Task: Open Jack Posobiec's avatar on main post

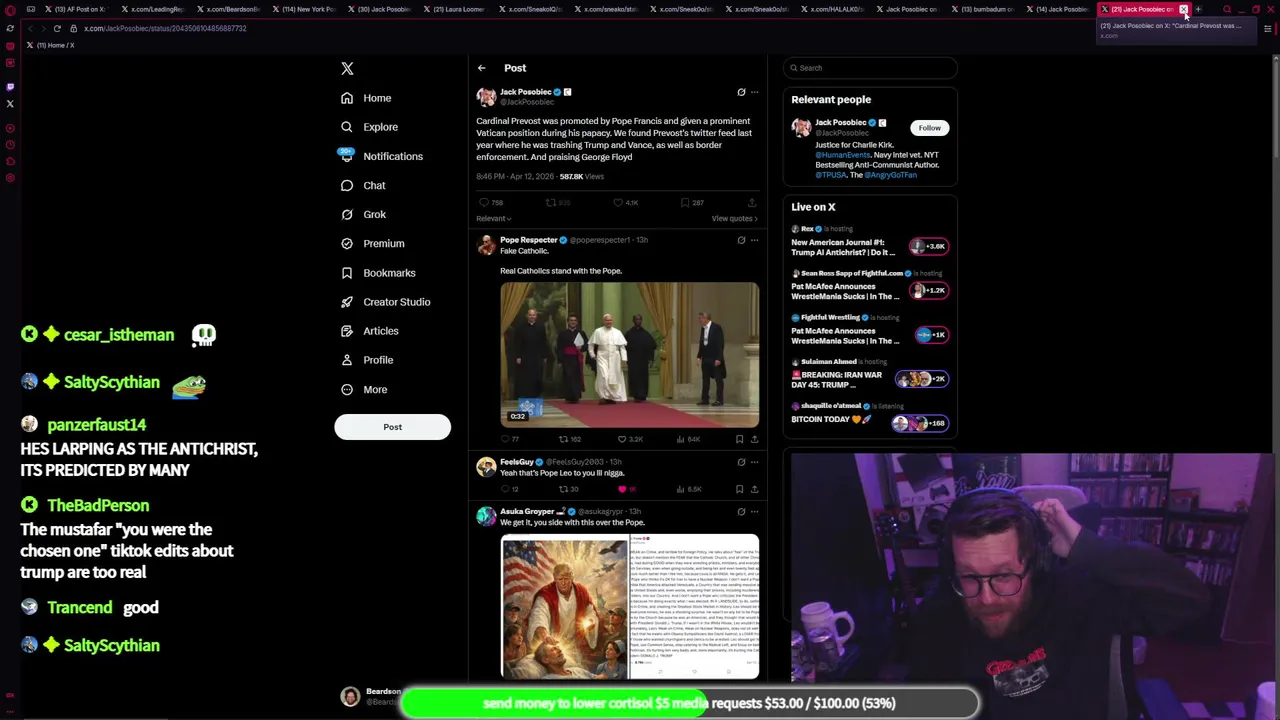Action: point(486,97)
